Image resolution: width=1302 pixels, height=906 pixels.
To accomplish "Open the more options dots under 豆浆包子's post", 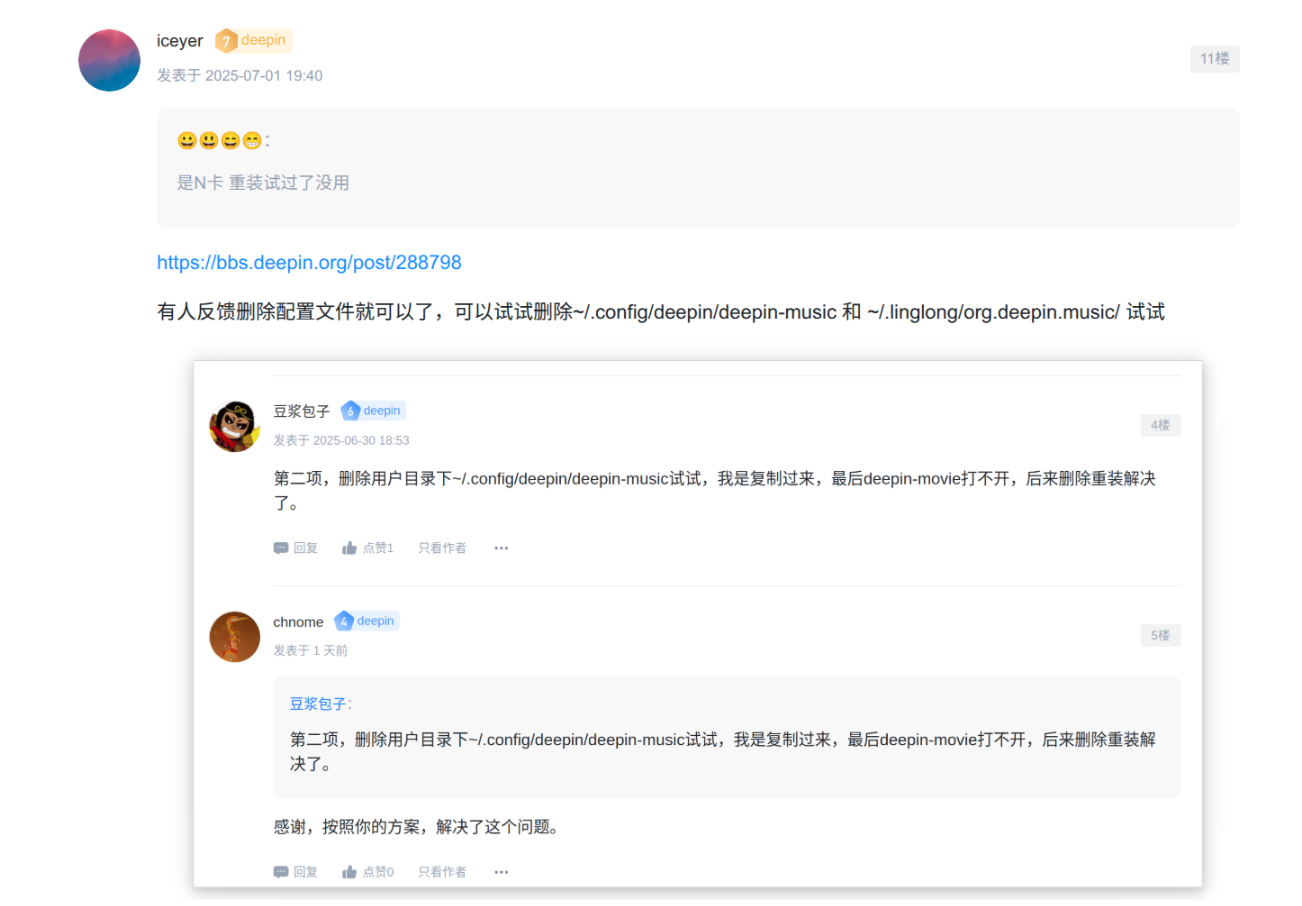I will 502,548.
